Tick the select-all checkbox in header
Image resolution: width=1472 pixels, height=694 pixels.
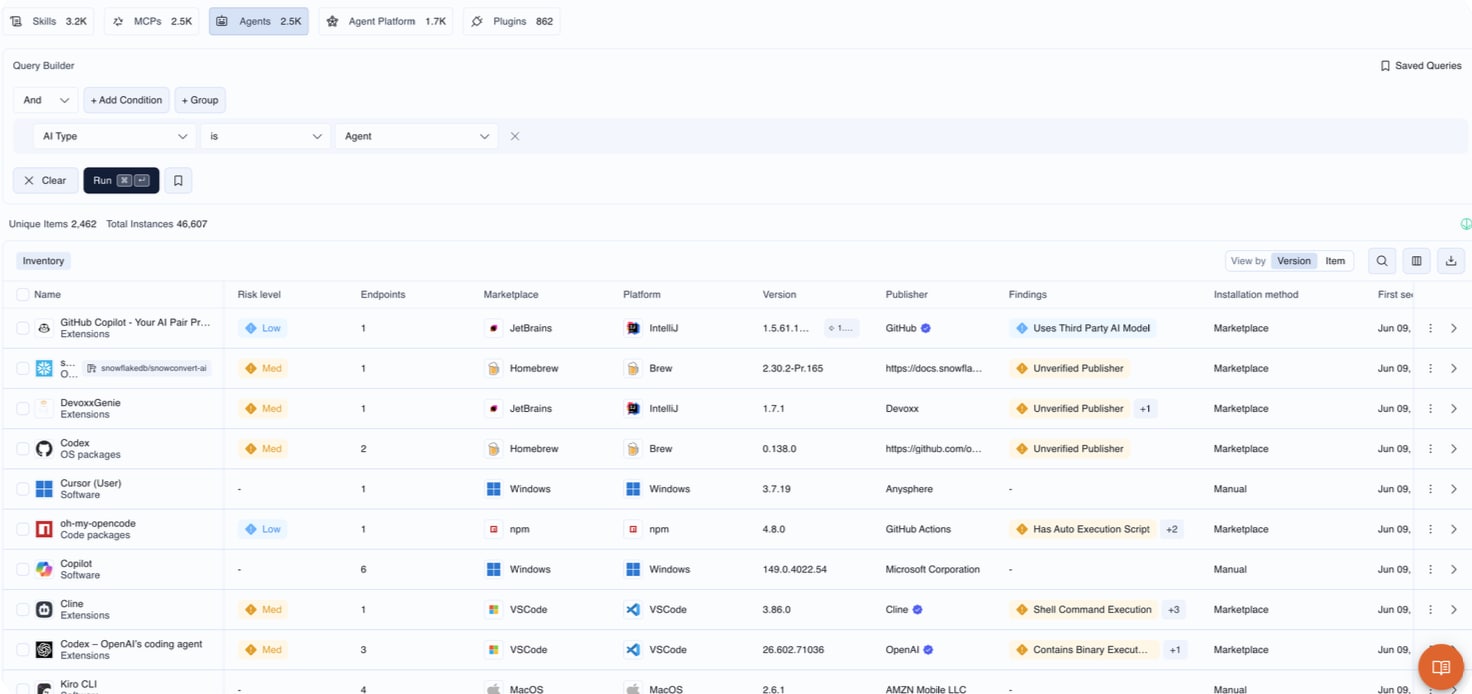pos(23,295)
